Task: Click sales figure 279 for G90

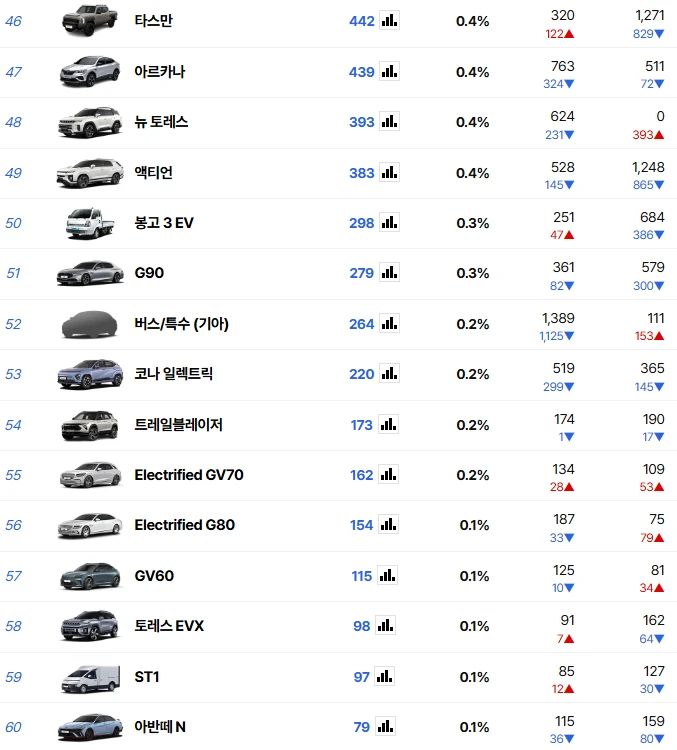Action: pyautogui.click(x=362, y=273)
